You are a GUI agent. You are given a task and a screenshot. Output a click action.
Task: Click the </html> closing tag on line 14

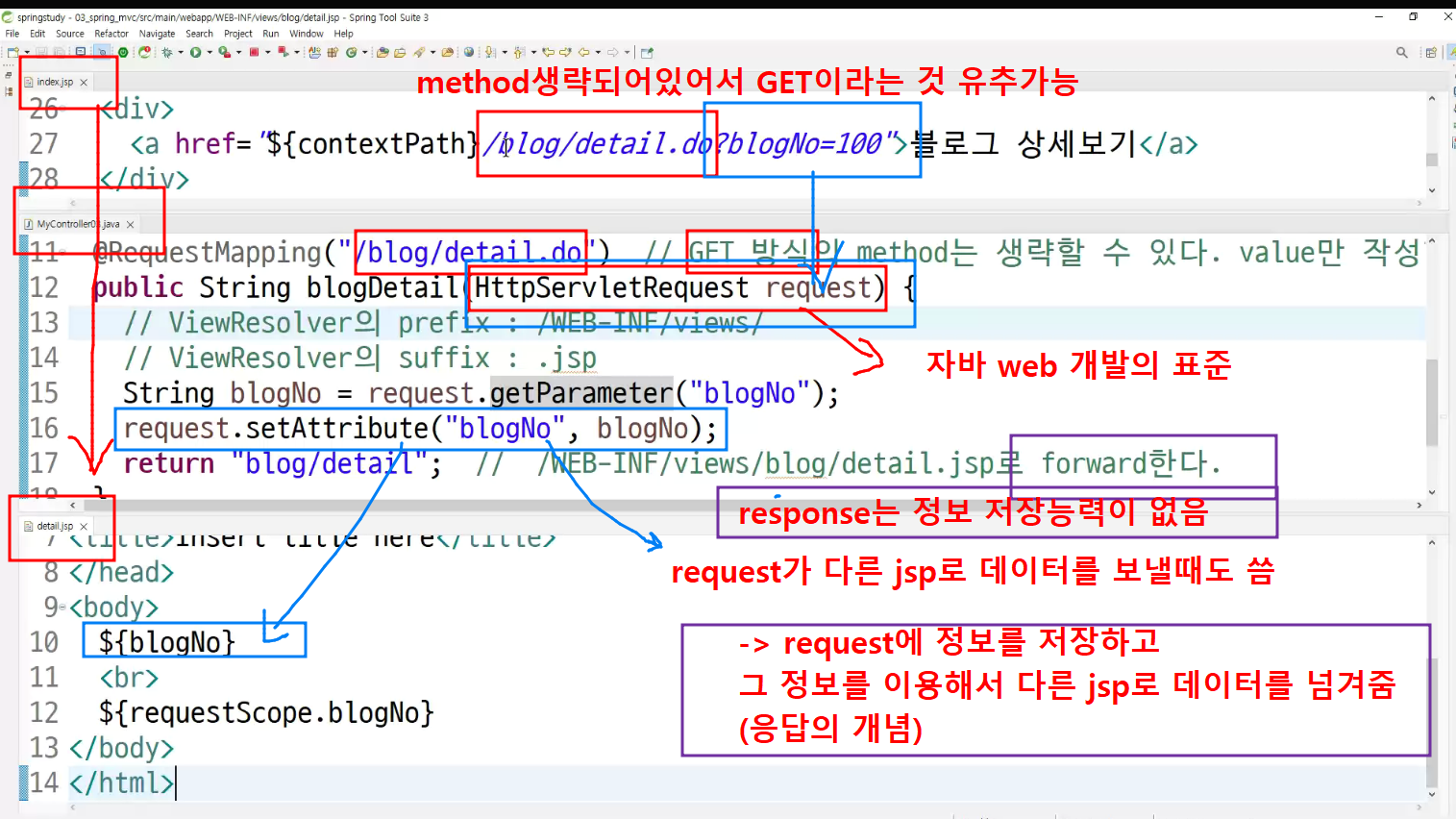(121, 783)
